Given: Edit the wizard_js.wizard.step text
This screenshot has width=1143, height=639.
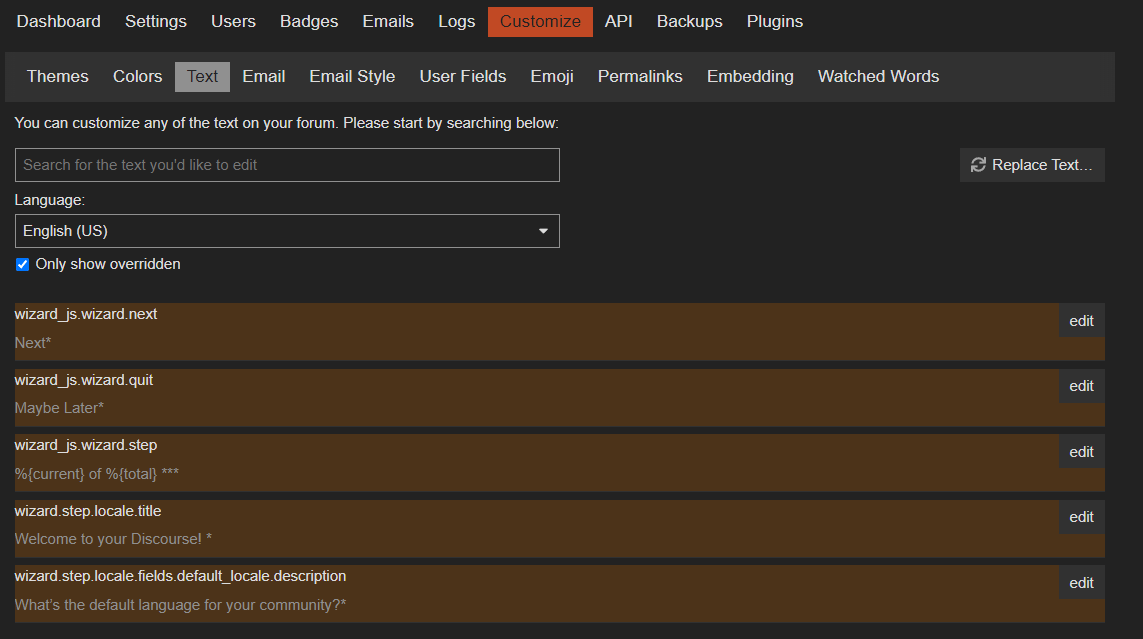Looking at the screenshot, I should pyautogui.click(x=1081, y=452).
